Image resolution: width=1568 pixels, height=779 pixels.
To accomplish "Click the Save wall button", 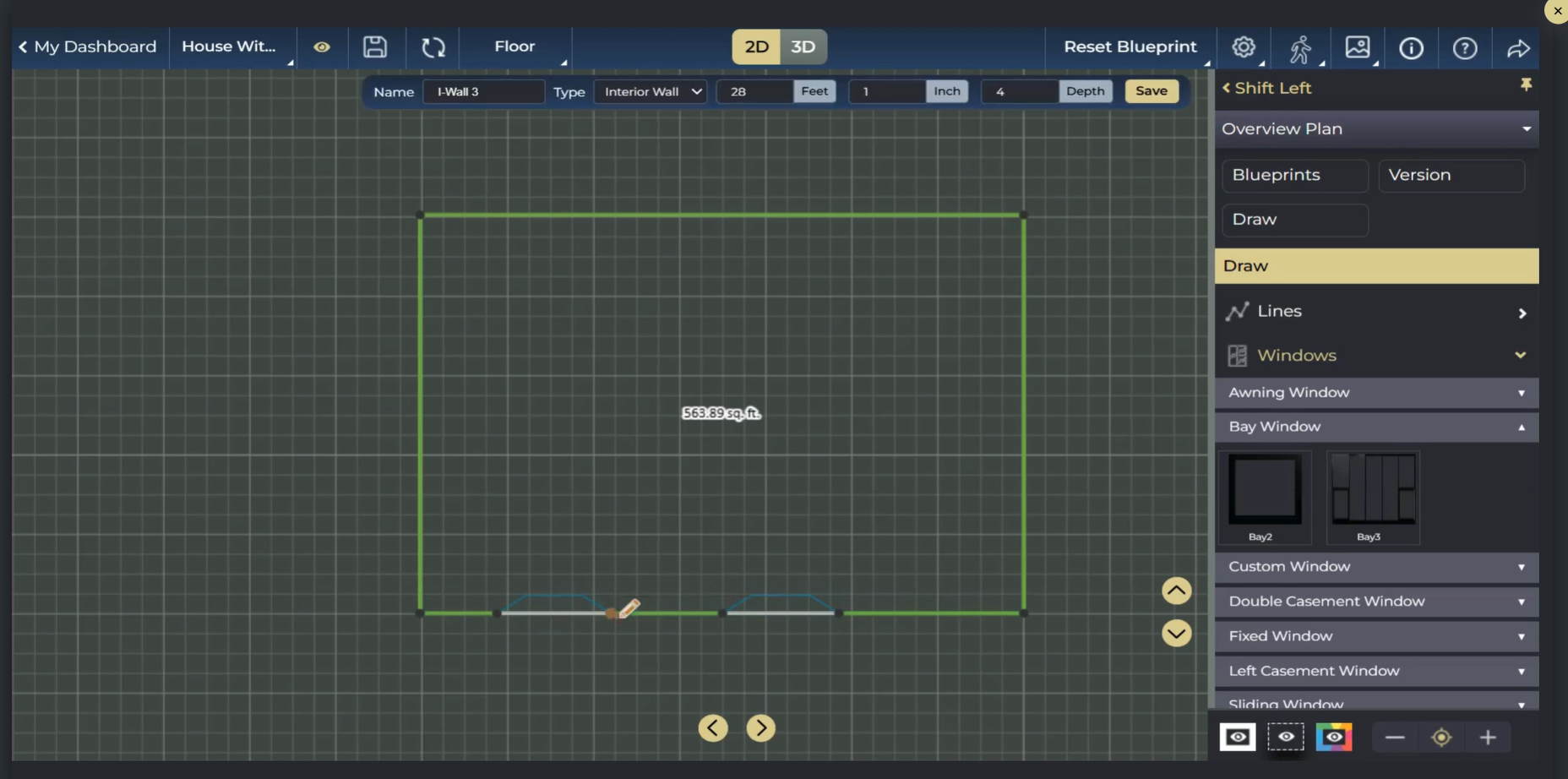I will pyautogui.click(x=1151, y=91).
